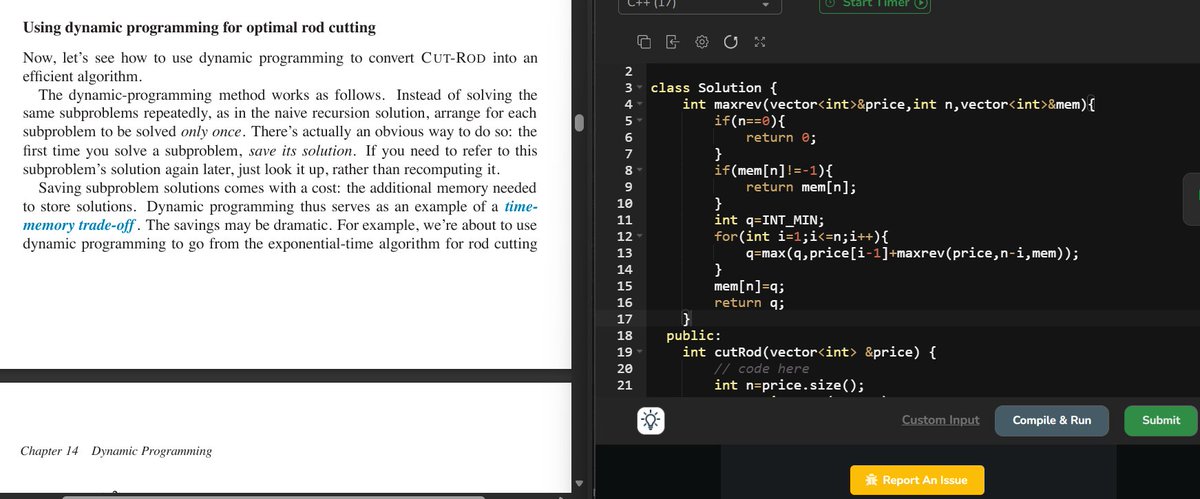1200x499 pixels.
Task: Collapse the fold arrow at line 8
Action: 640,170
